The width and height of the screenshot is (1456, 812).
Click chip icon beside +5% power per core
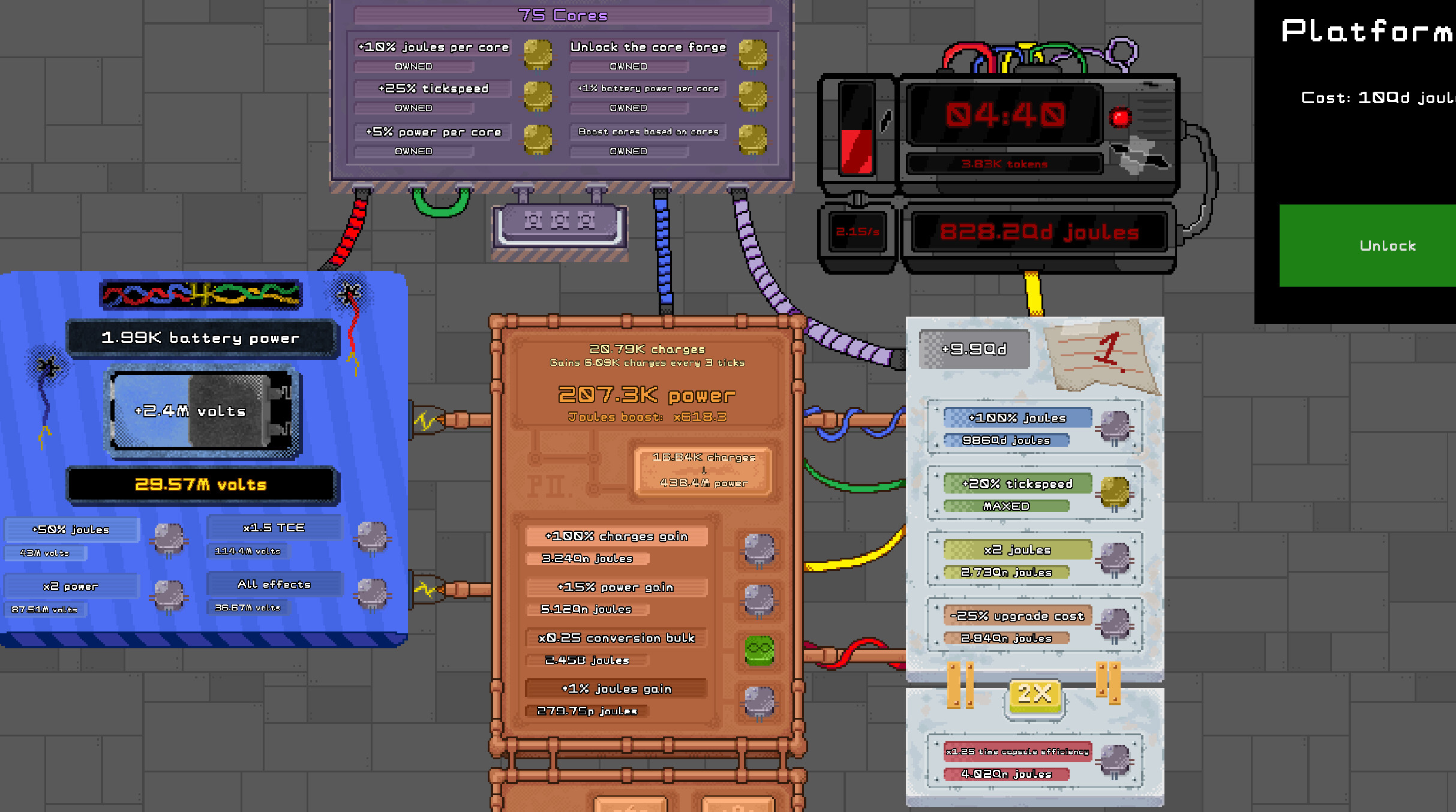pos(538,139)
